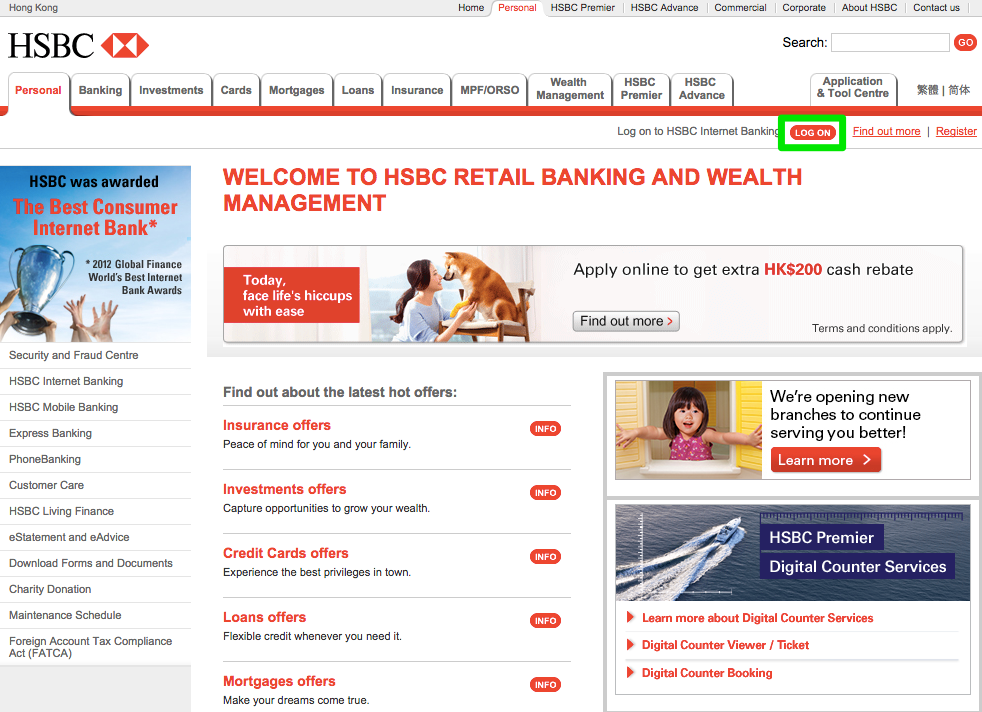
Task: Switch to the Mortgages tab
Action: 296,90
